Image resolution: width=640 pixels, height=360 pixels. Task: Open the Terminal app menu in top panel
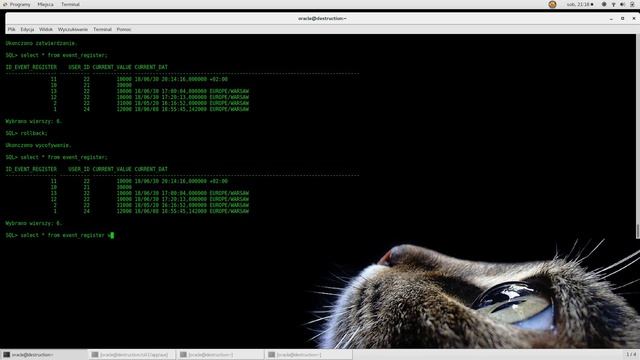(70, 4)
